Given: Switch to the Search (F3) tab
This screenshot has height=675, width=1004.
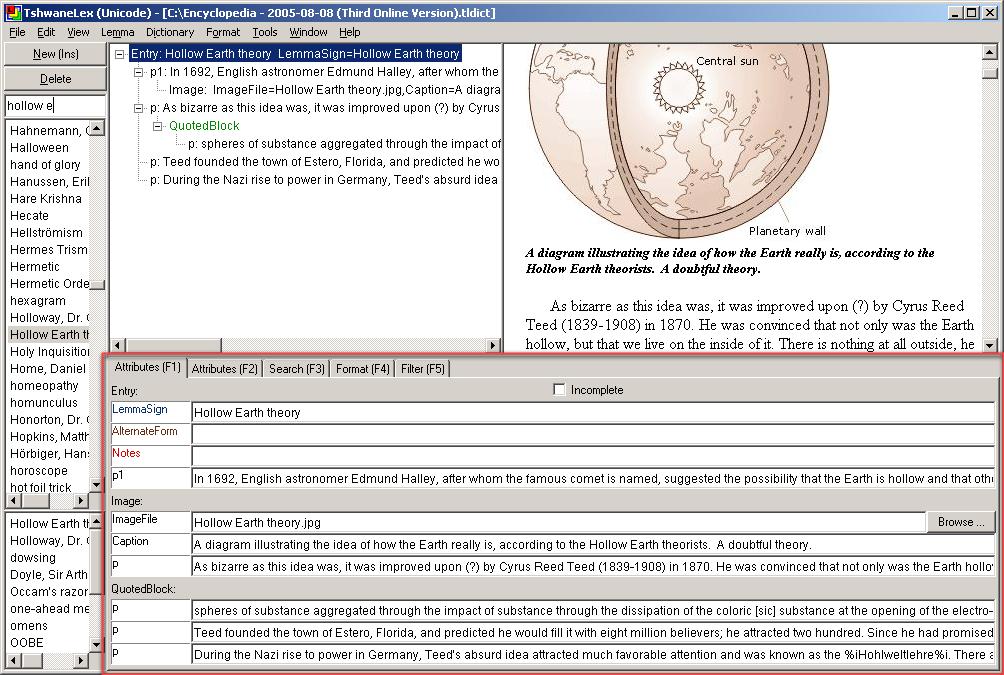Looking at the screenshot, I should point(296,369).
